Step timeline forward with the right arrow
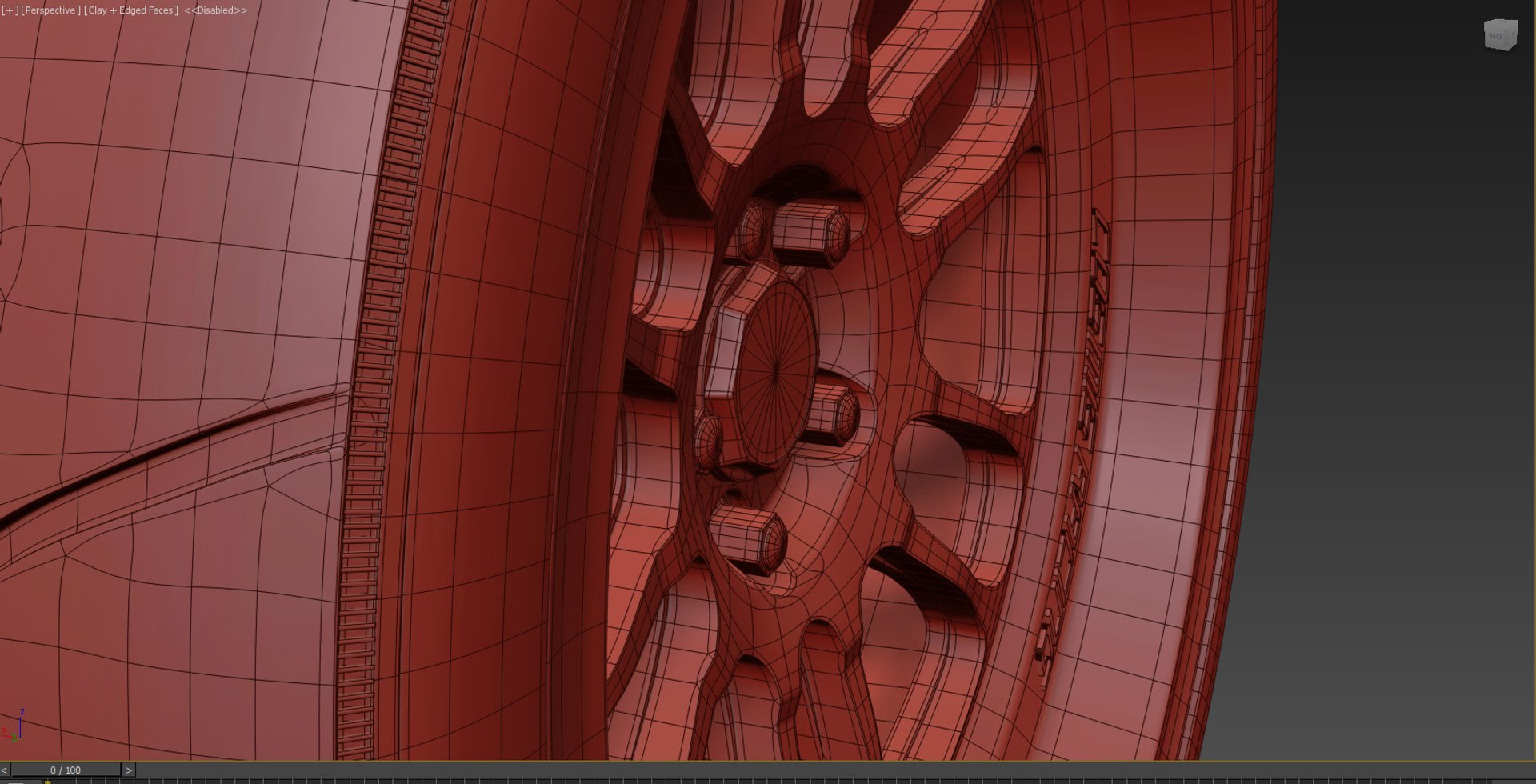 (128, 770)
